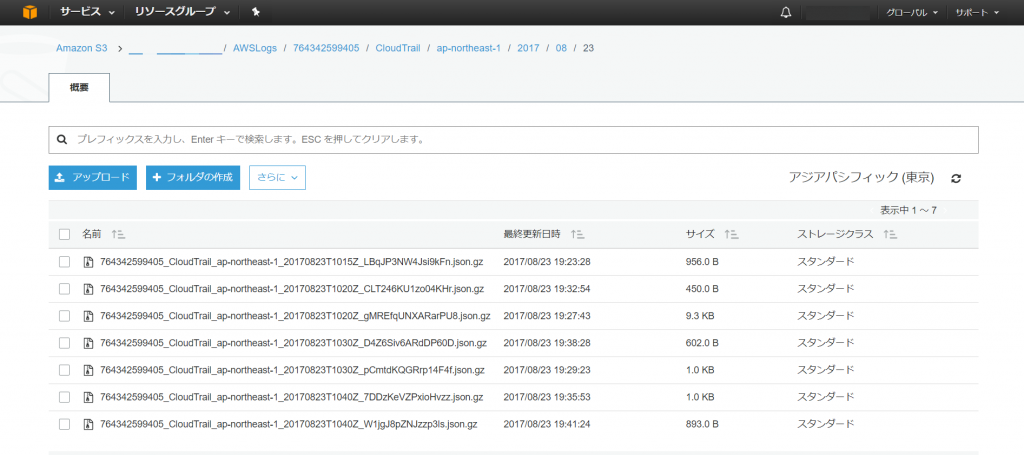Click the ストレージクラス column header

835,234
